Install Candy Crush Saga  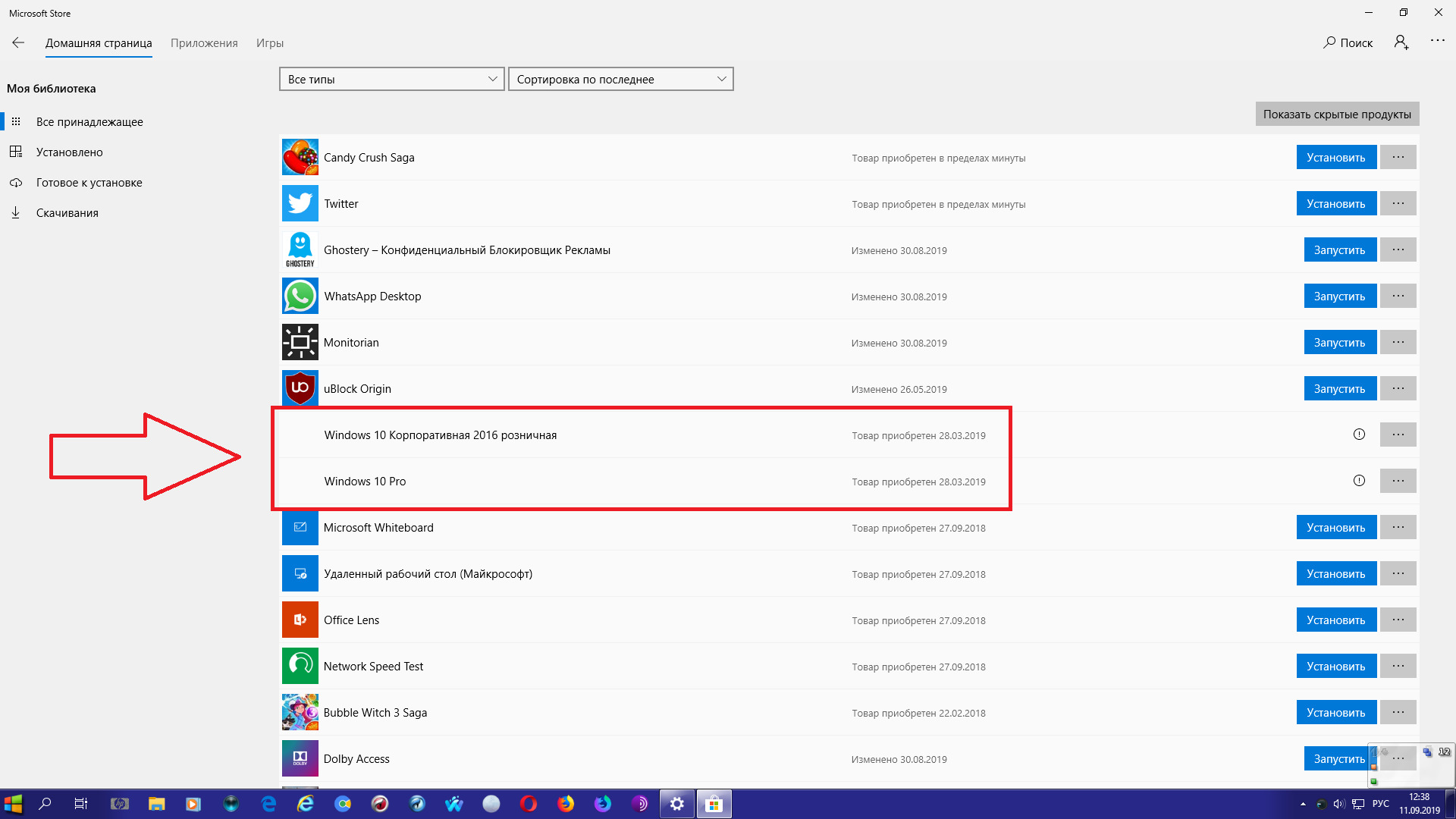click(x=1336, y=158)
